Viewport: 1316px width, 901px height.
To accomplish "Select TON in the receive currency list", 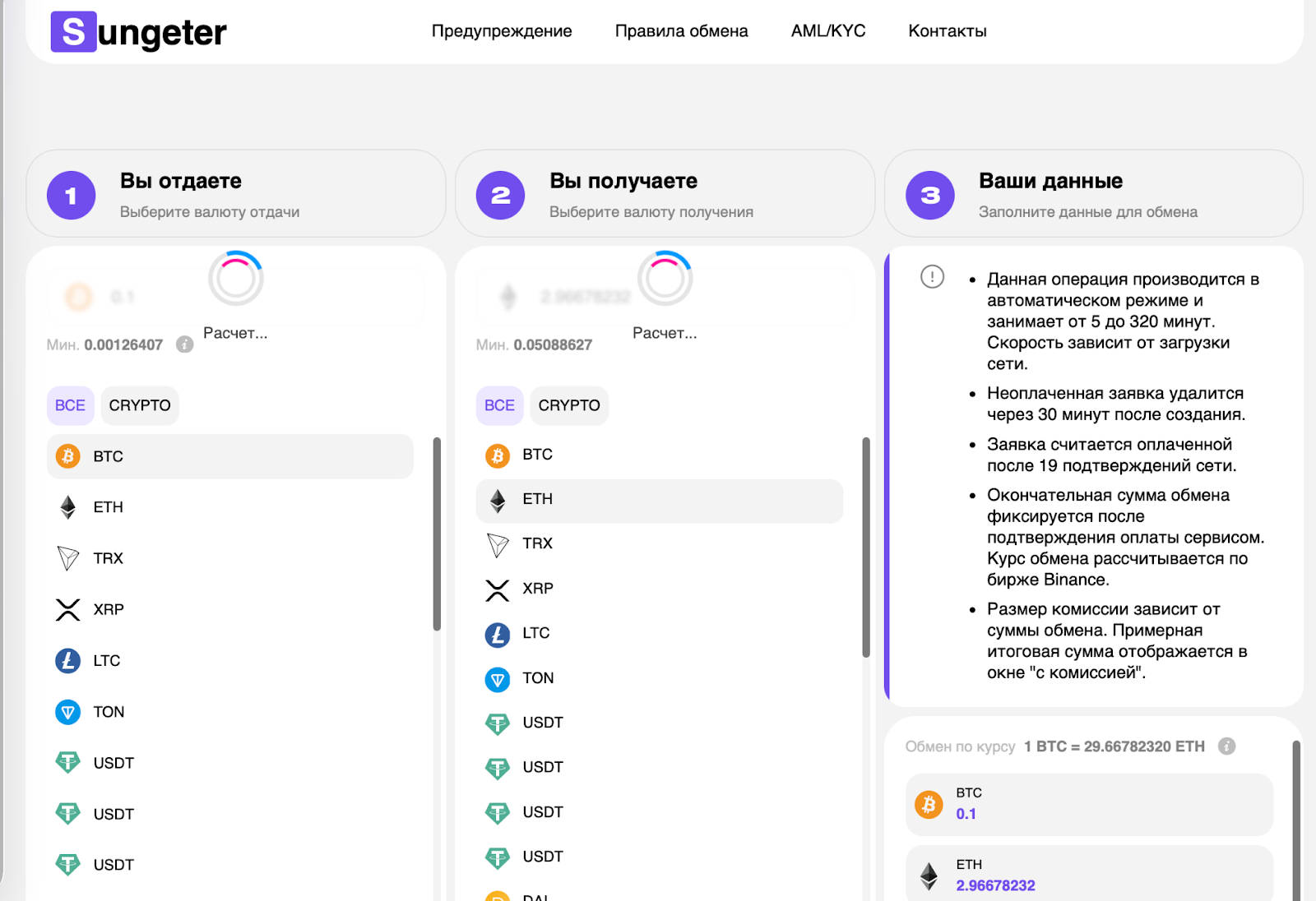I will coord(538,678).
